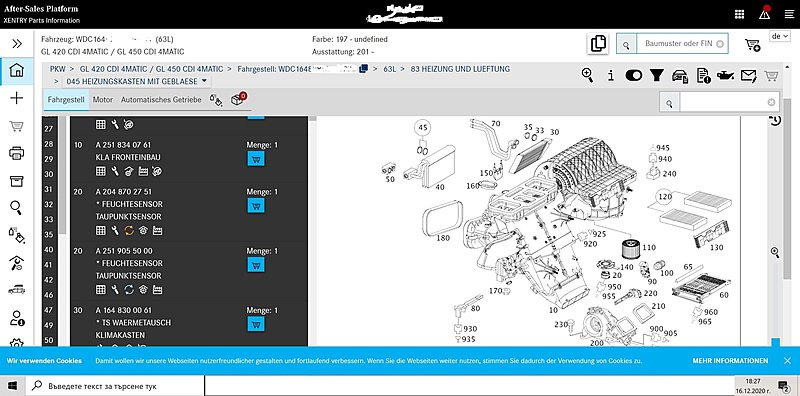This screenshot has height=396, width=800.
Task: Click the zoom magnifier icon in toolbar
Action: click(x=588, y=76)
